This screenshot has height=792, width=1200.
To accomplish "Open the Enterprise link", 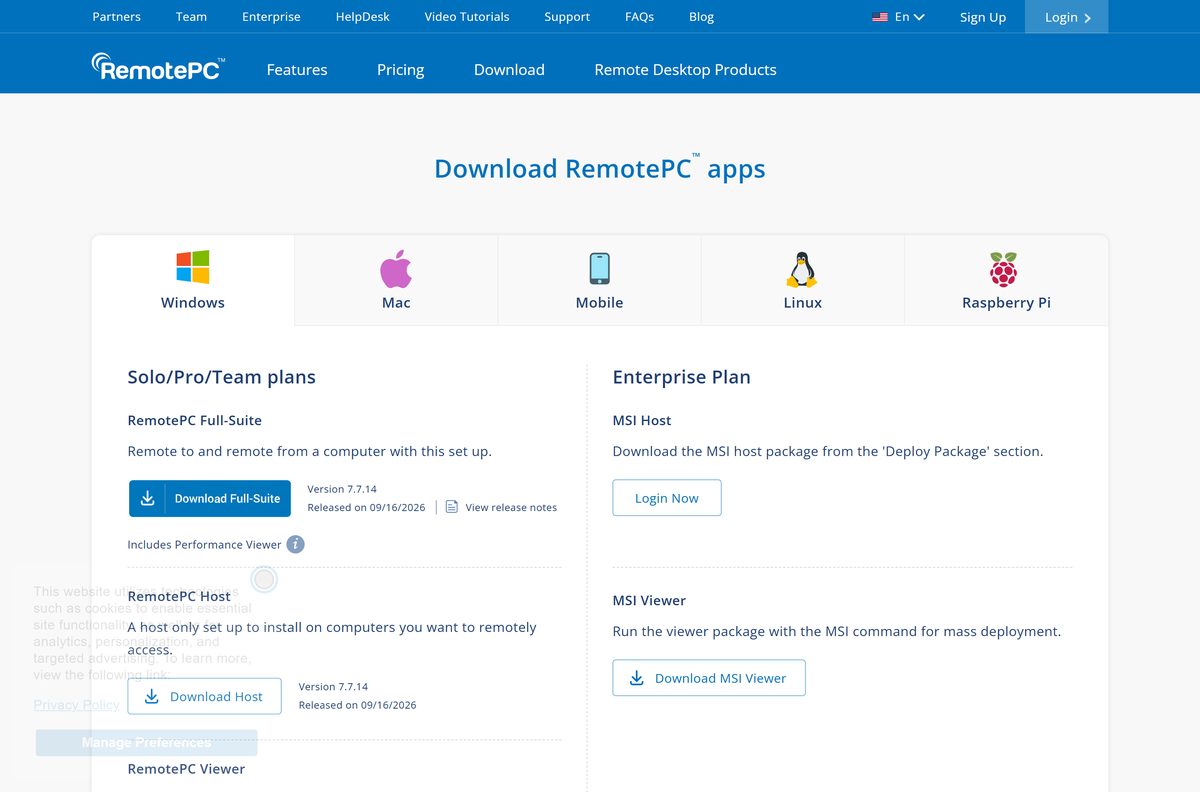I will coord(271,17).
